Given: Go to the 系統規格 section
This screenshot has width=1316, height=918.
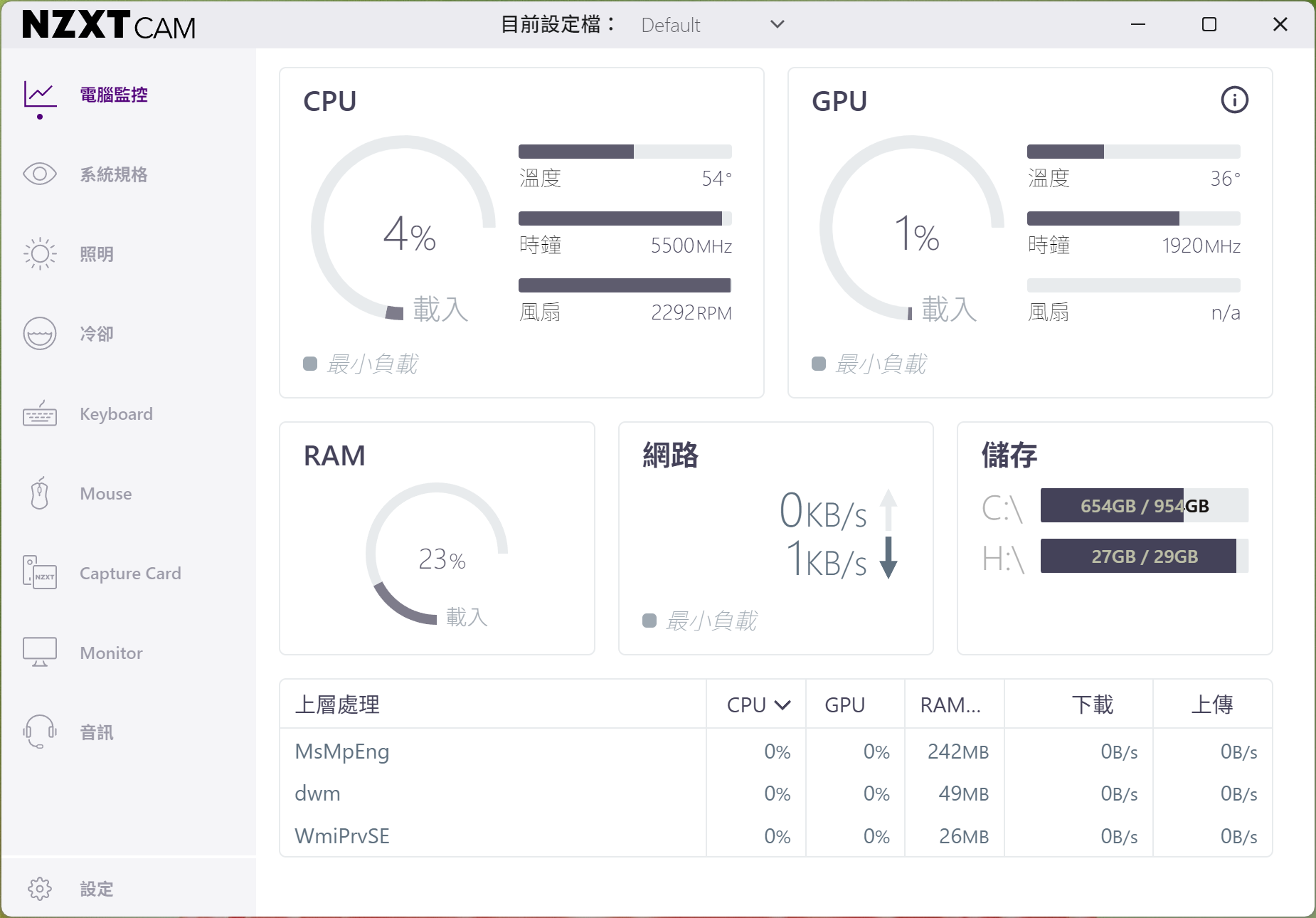Looking at the screenshot, I should [x=114, y=174].
